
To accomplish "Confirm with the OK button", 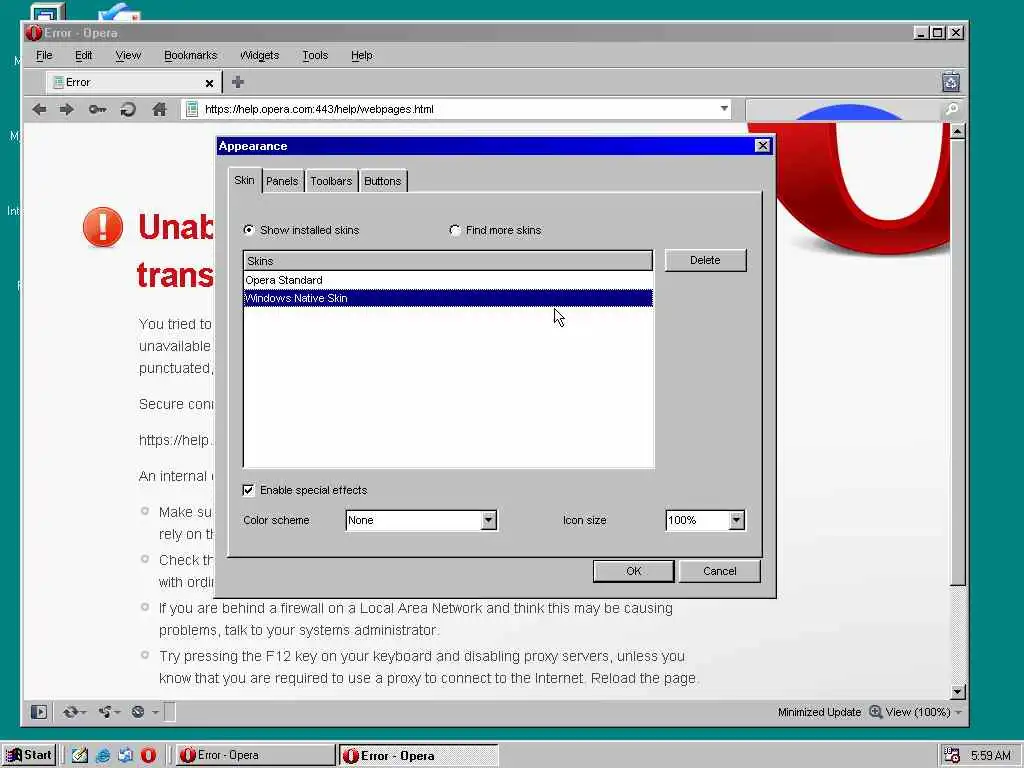I will coord(633,571).
